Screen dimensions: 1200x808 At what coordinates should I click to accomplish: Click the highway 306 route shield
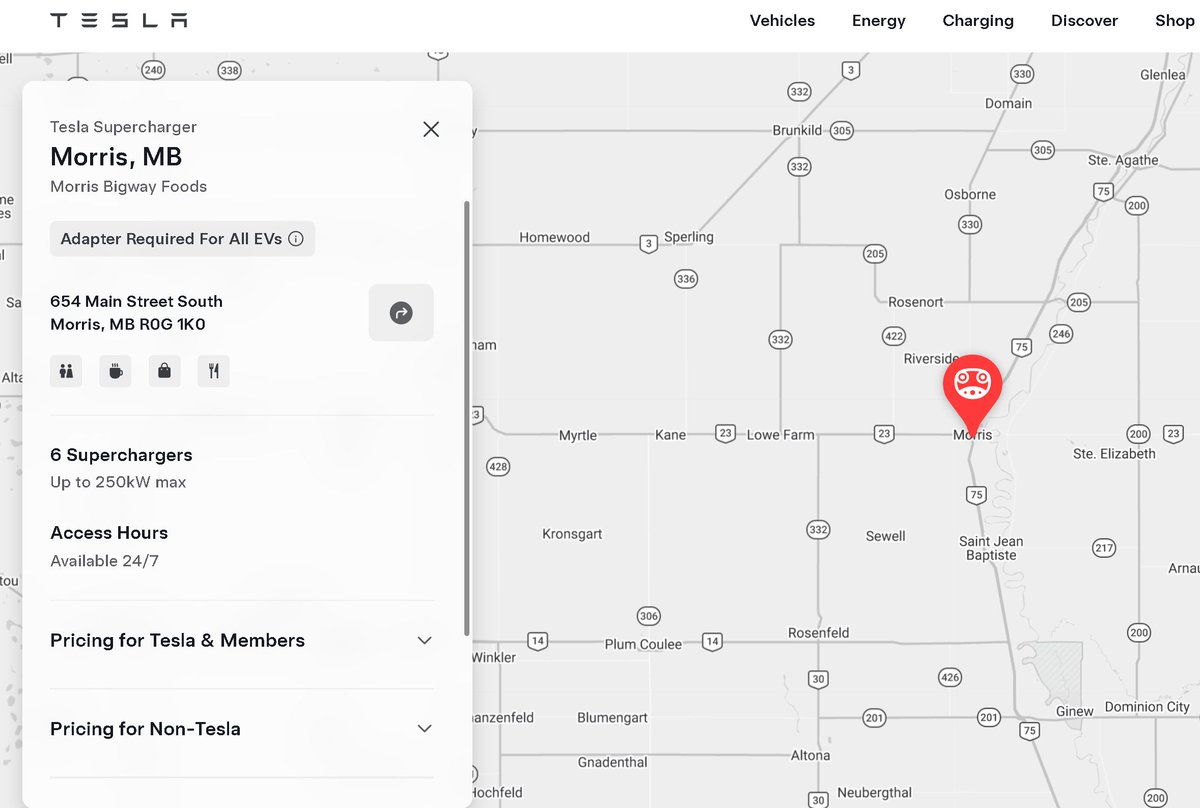(649, 616)
